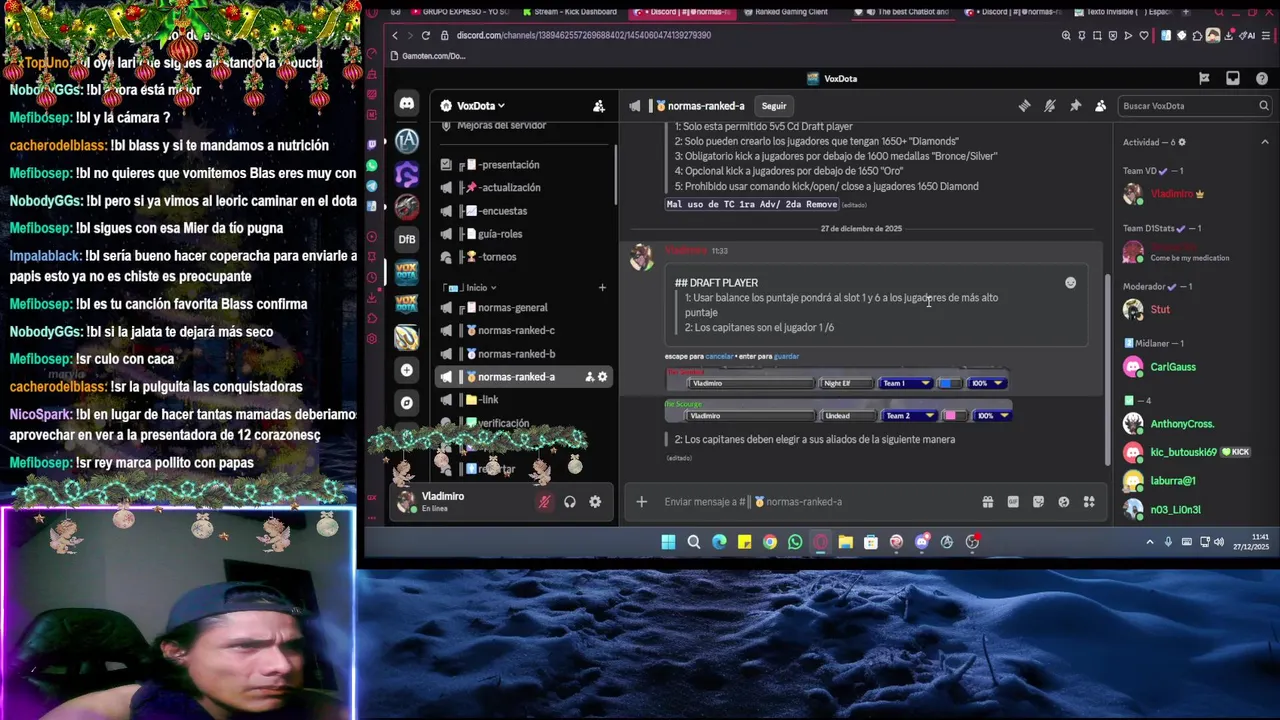Click invite people icon beside VoxDota
1280x720 pixels.
click(x=598, y=106)
